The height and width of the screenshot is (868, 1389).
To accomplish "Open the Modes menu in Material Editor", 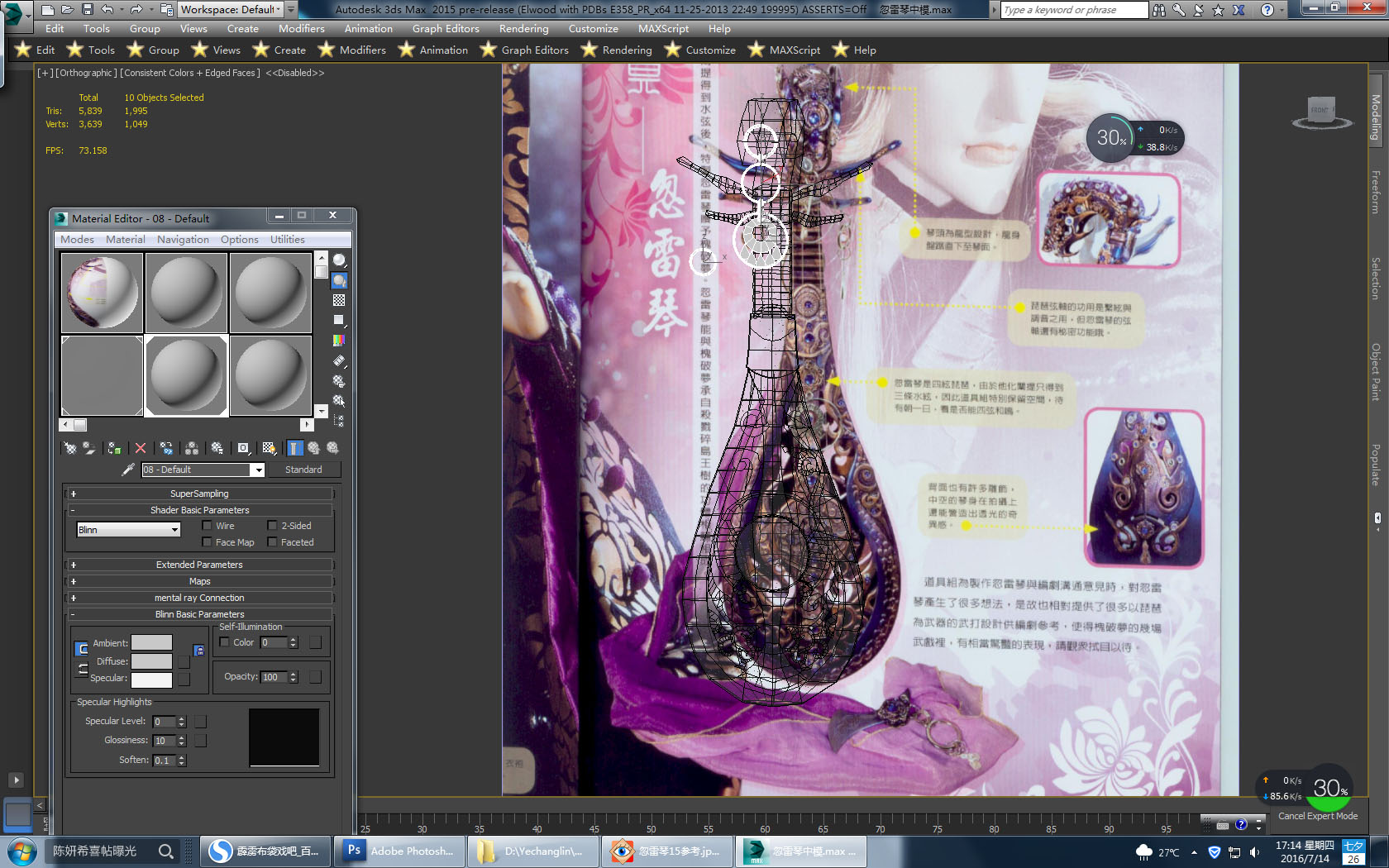I will (x=77, y=240).
